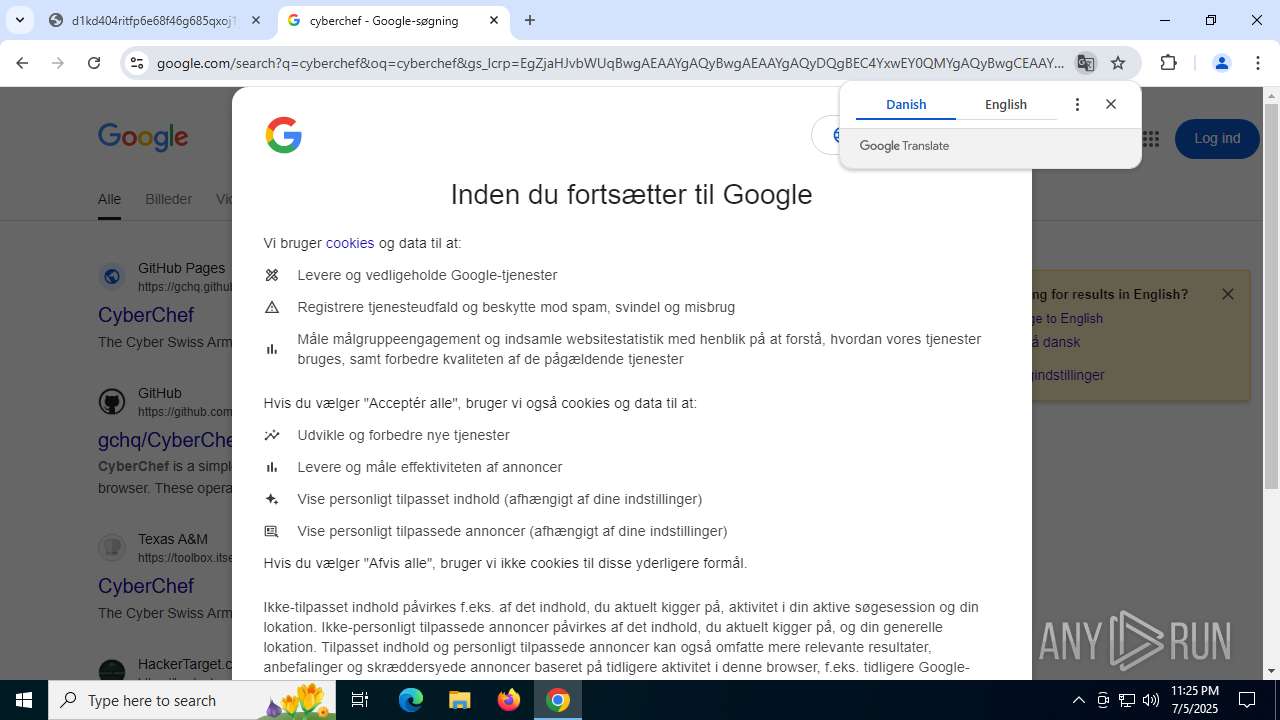This screenshot has height=720, width=1280.
Task: Launch Firefox from taskbar
Action: point(509,700)
